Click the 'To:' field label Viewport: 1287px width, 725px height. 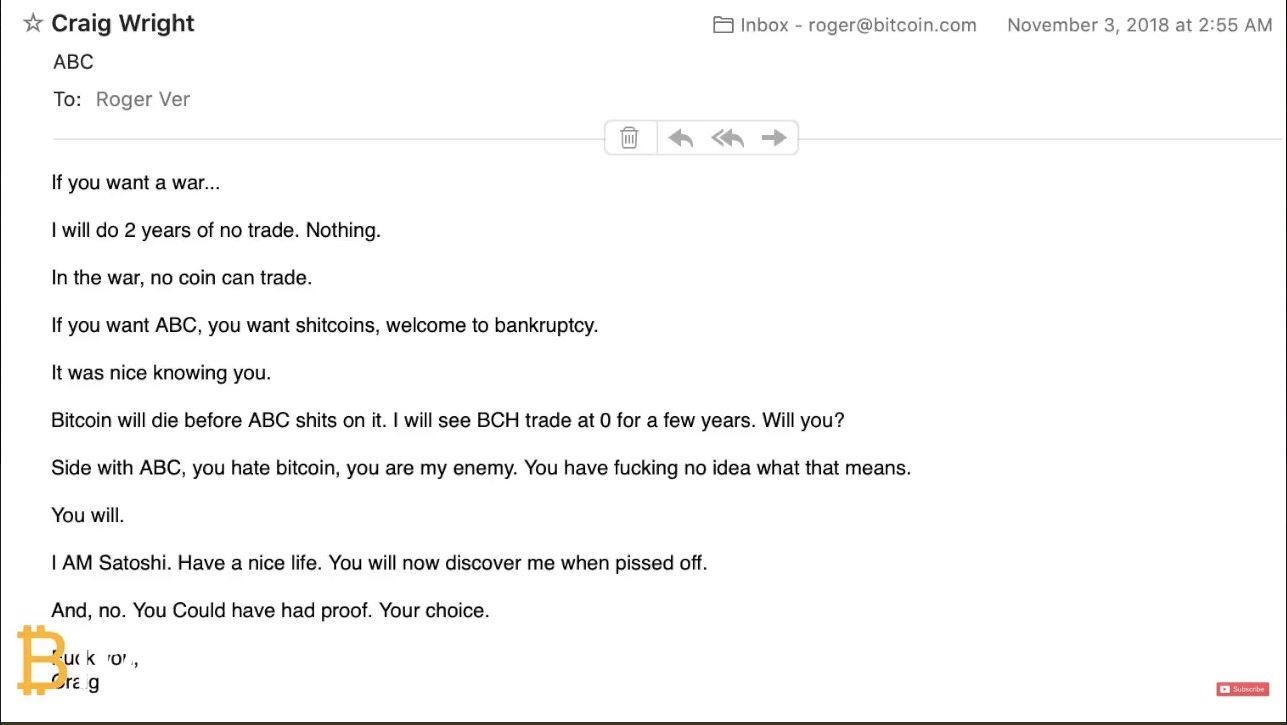[x=67, y=99]
